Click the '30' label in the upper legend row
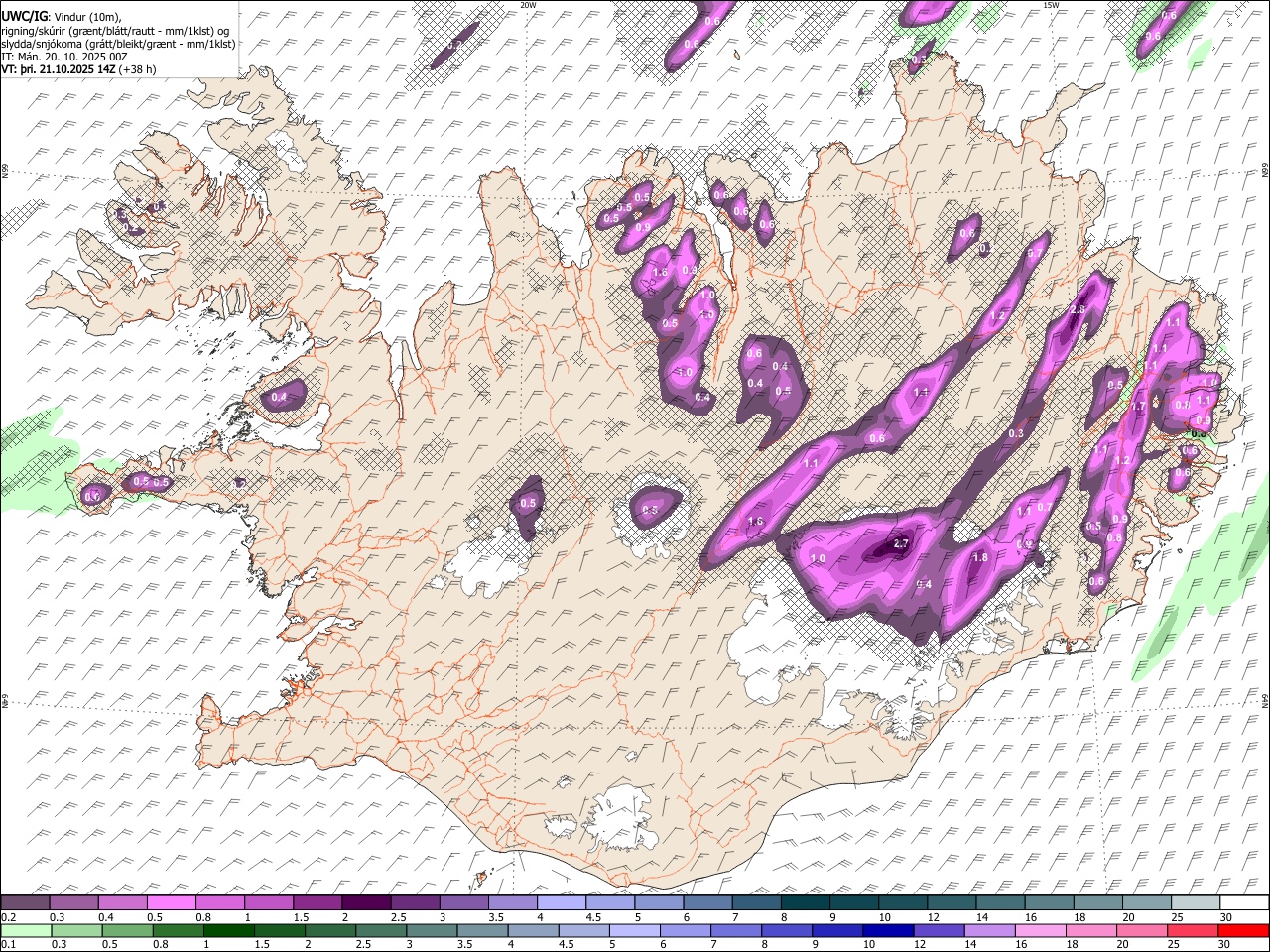The width and height of the screenshot is (1270, 952). pyautogui.click(x=1226, y=917)
